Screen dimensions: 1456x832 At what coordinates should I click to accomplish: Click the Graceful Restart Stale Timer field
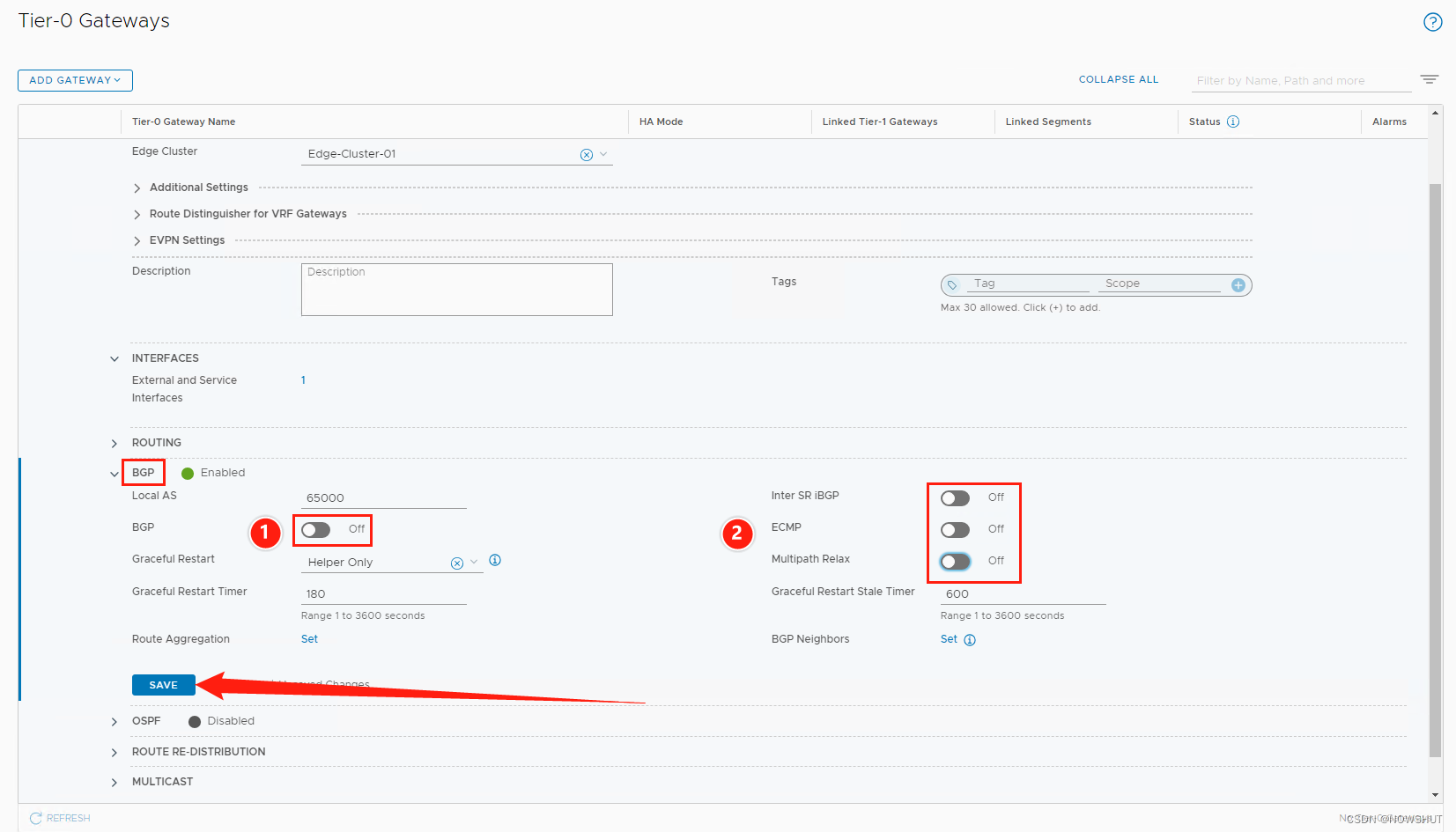click(x=1023, y=594)
